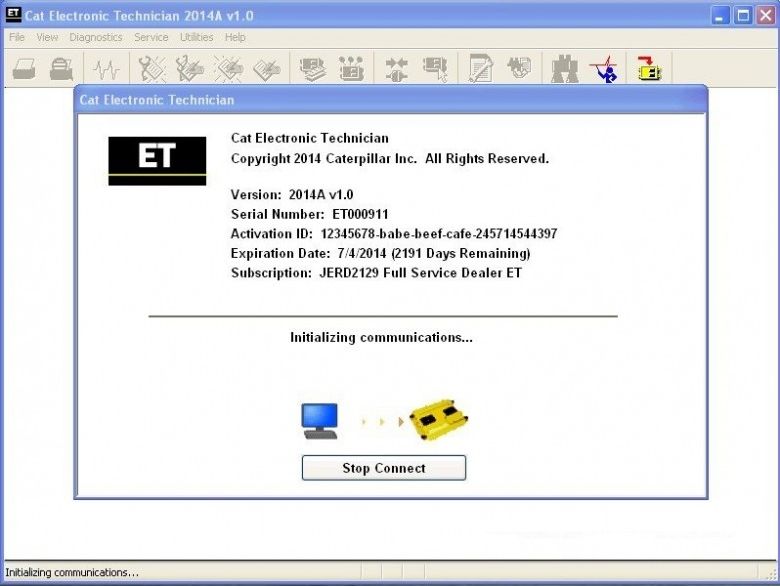Launch the WinFlash yellow ECM icon
This screenshot has width=780, height=586.
(x=649, y=69)
